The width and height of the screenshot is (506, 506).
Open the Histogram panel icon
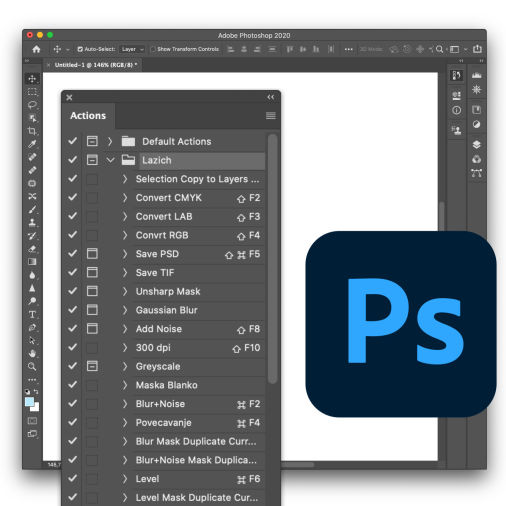pyautogui.click(x=477, y=75)
